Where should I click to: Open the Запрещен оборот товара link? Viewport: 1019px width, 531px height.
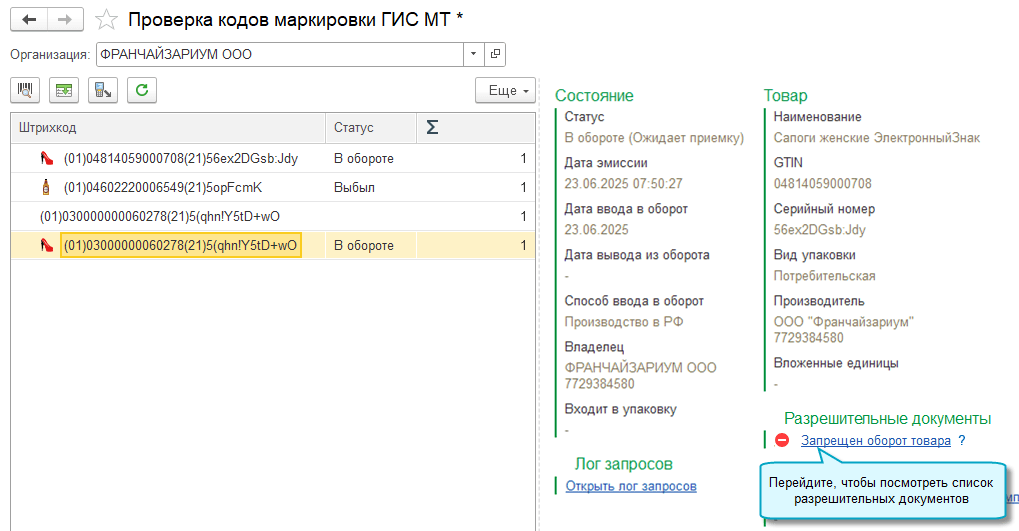point(875,440)
